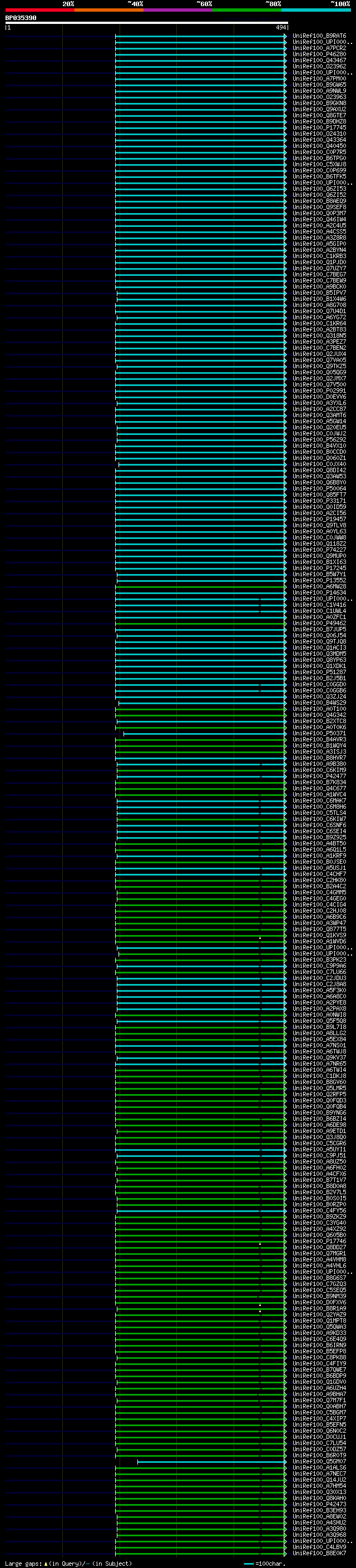Click the BP035390 query sequence label
The height and width of the screenshot is (1568, 356).
click(21, 18)
